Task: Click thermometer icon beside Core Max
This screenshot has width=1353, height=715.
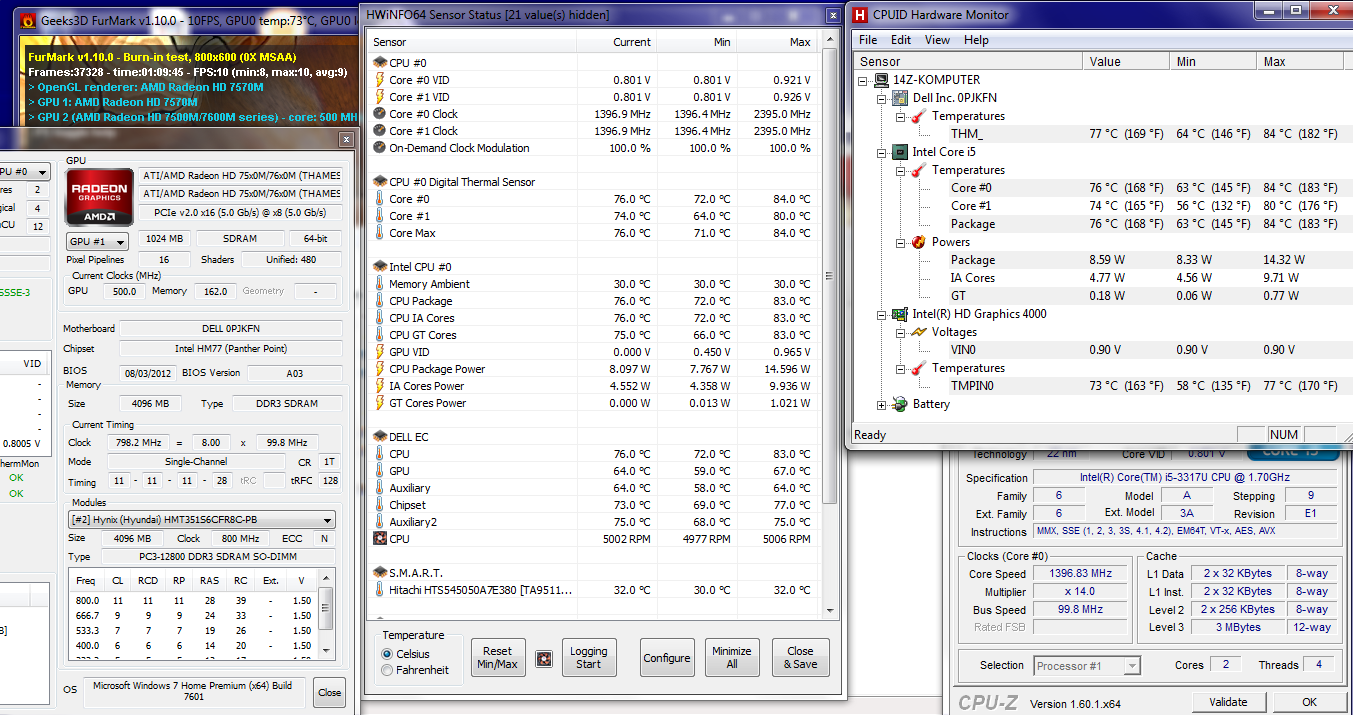Action: click(379, 233)
